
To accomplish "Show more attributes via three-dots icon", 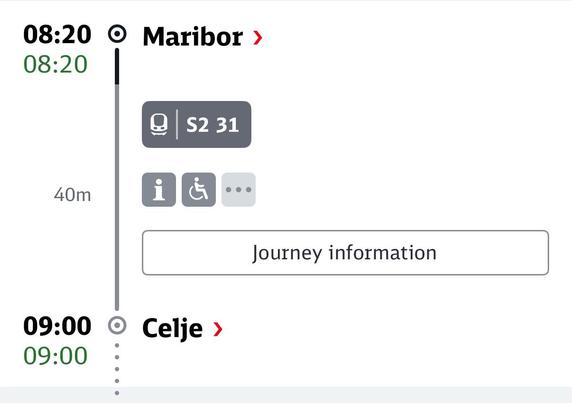I will 238,190.
